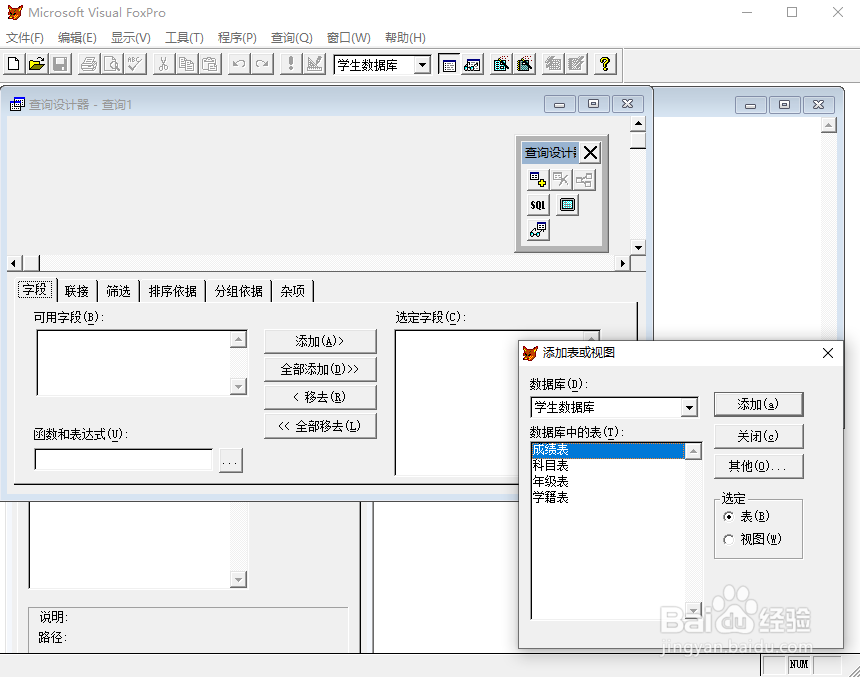860x677 pixels.
Task: Click the AutoReport toolbar icon
Action: (x=576, y=64)
